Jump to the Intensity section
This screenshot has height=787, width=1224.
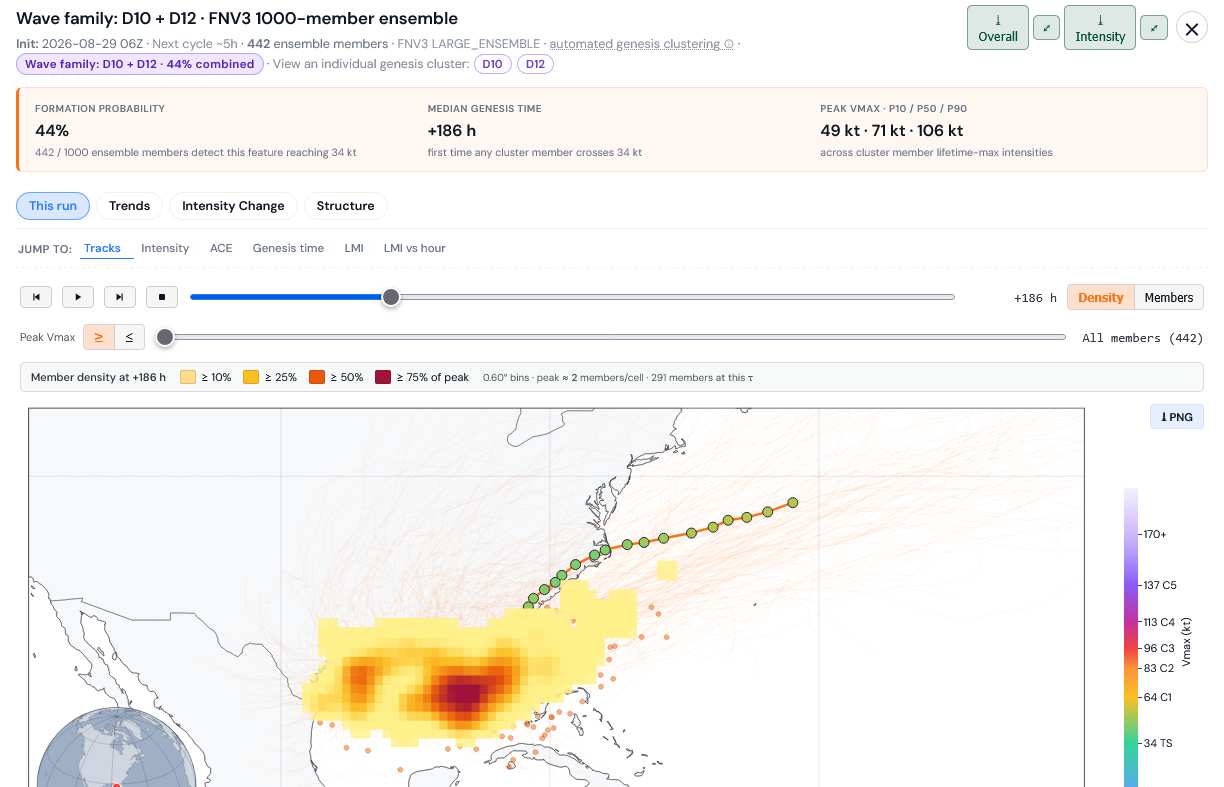click(165, 248)
